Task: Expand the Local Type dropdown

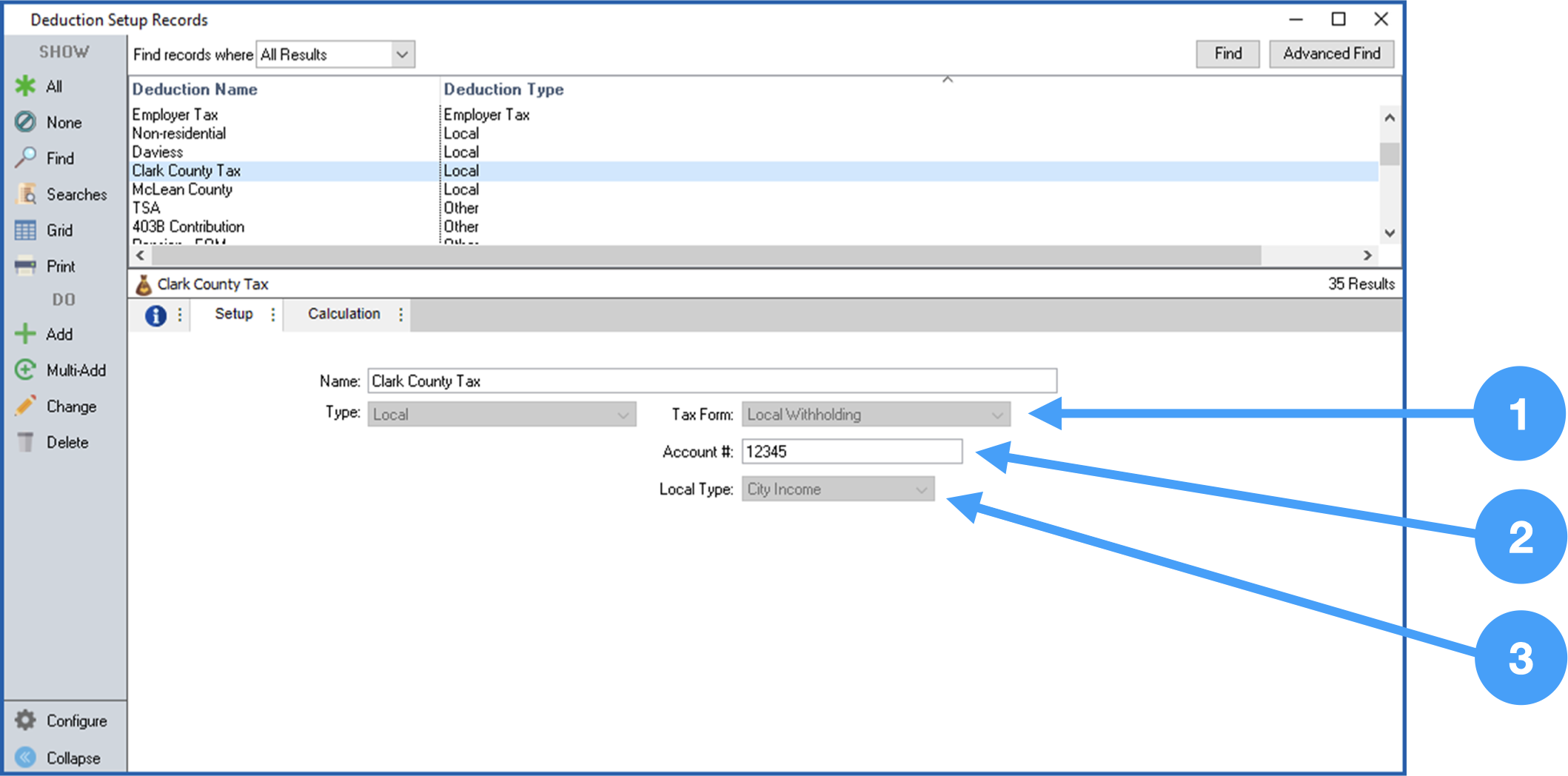Action: (x=921, y=489)
